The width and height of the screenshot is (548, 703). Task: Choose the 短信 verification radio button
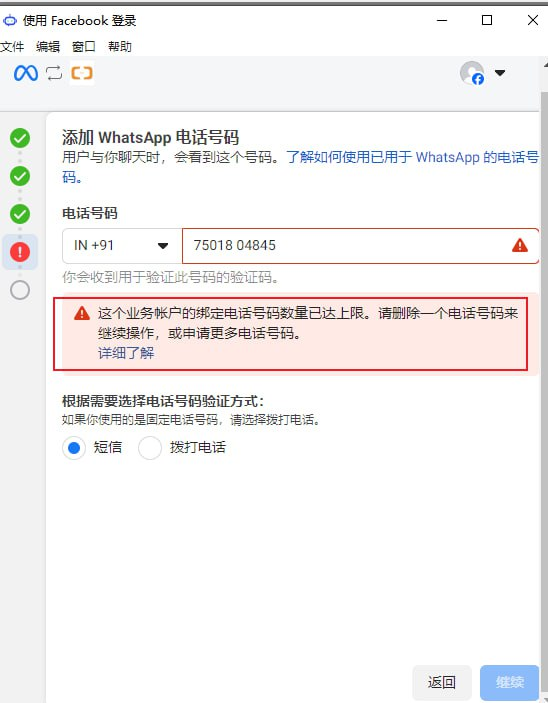tap(74, 448)
